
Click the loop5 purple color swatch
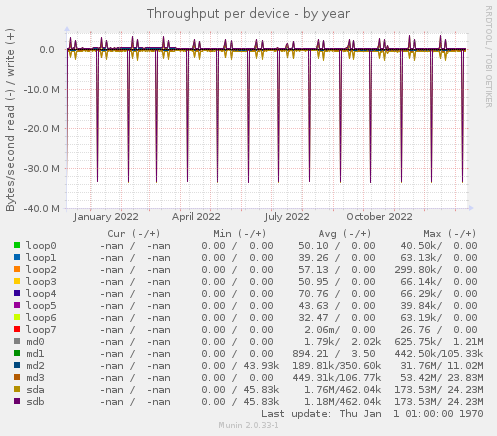point(17,305)
